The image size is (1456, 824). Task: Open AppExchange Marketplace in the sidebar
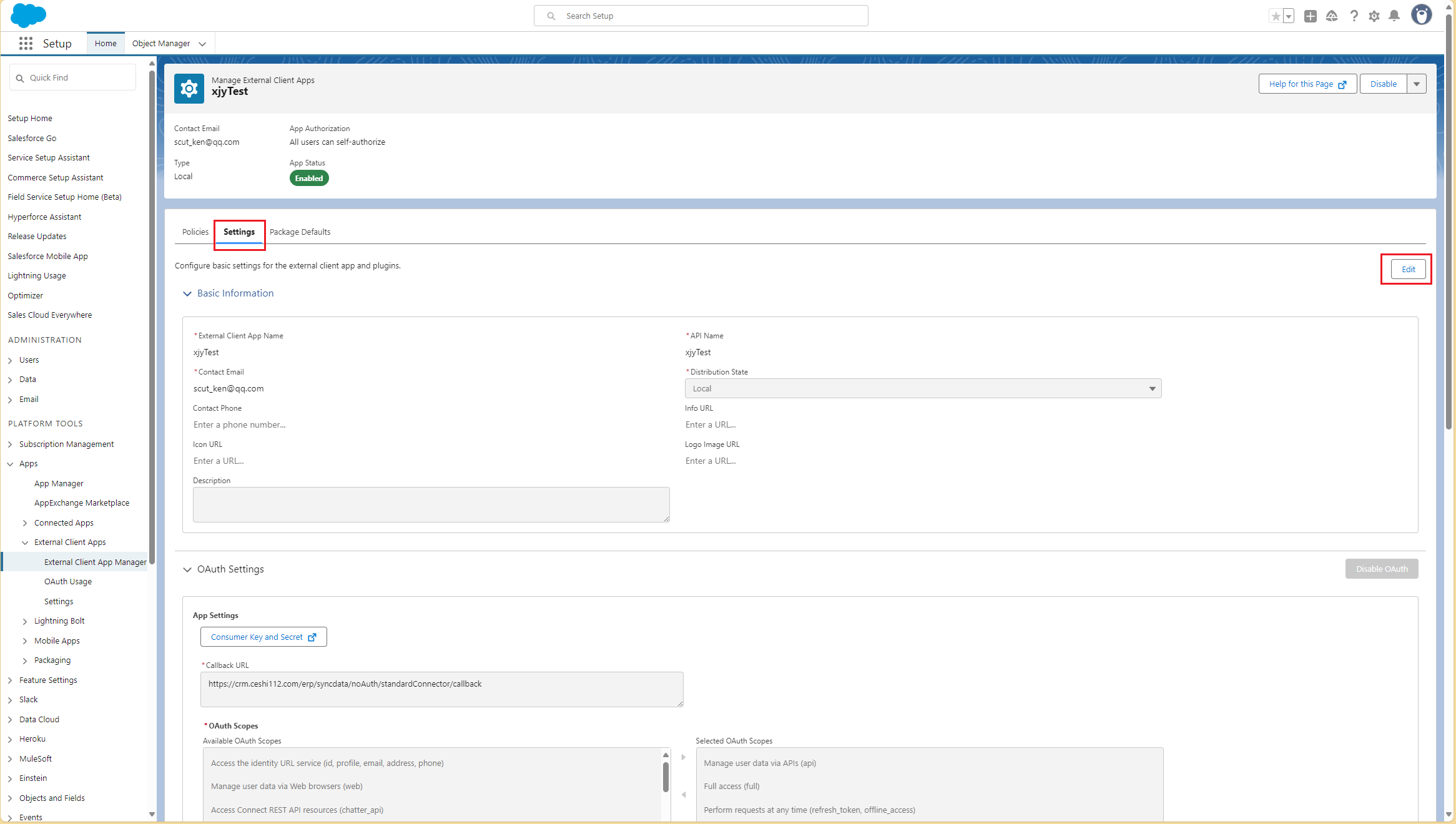click(x=82, y=503)
